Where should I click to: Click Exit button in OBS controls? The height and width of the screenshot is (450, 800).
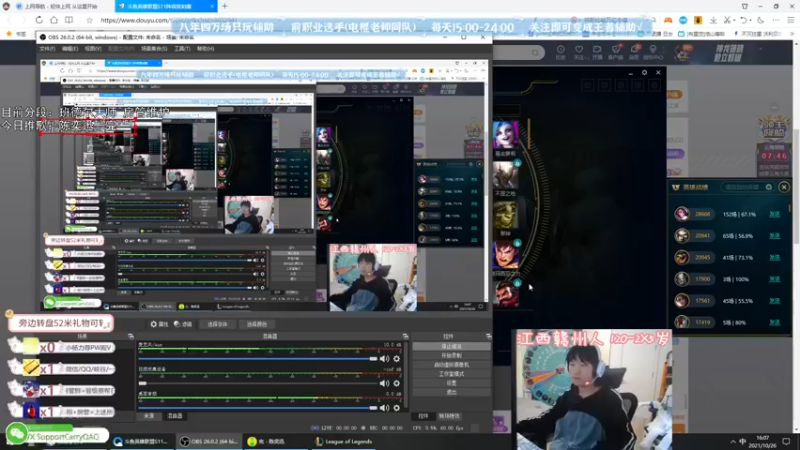(452, 392)
